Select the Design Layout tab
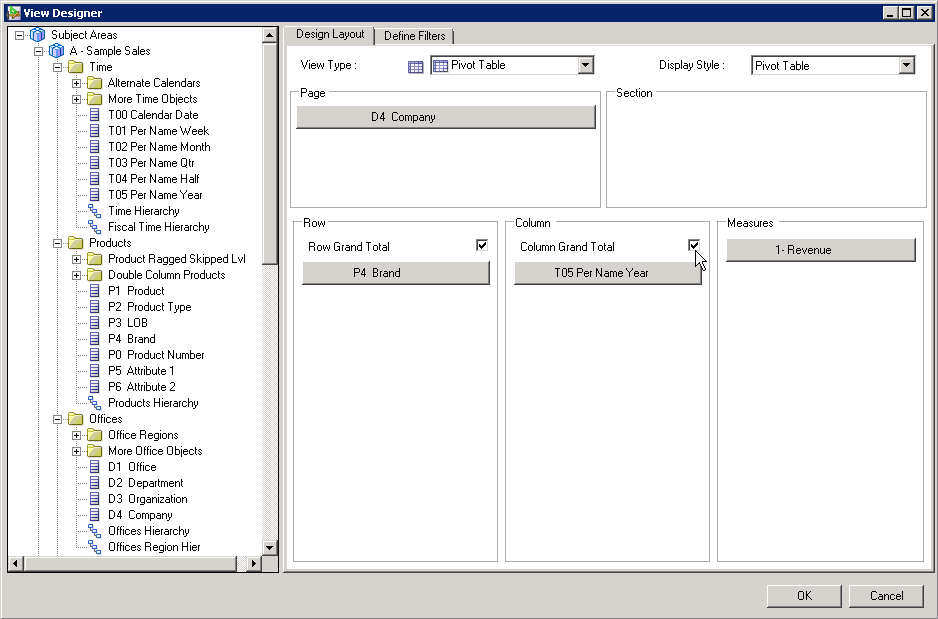 330,34
